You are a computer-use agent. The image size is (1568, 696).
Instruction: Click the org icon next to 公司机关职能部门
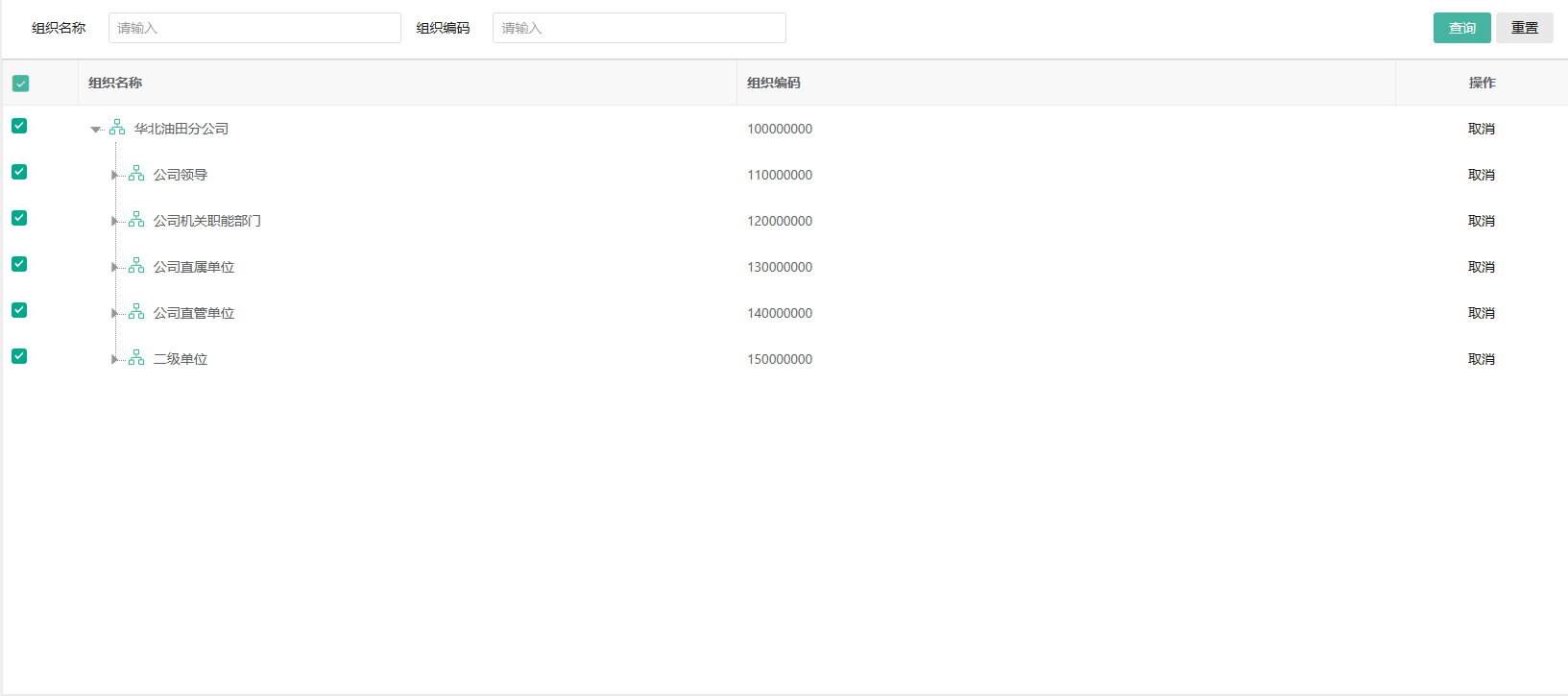click(136, 220)
